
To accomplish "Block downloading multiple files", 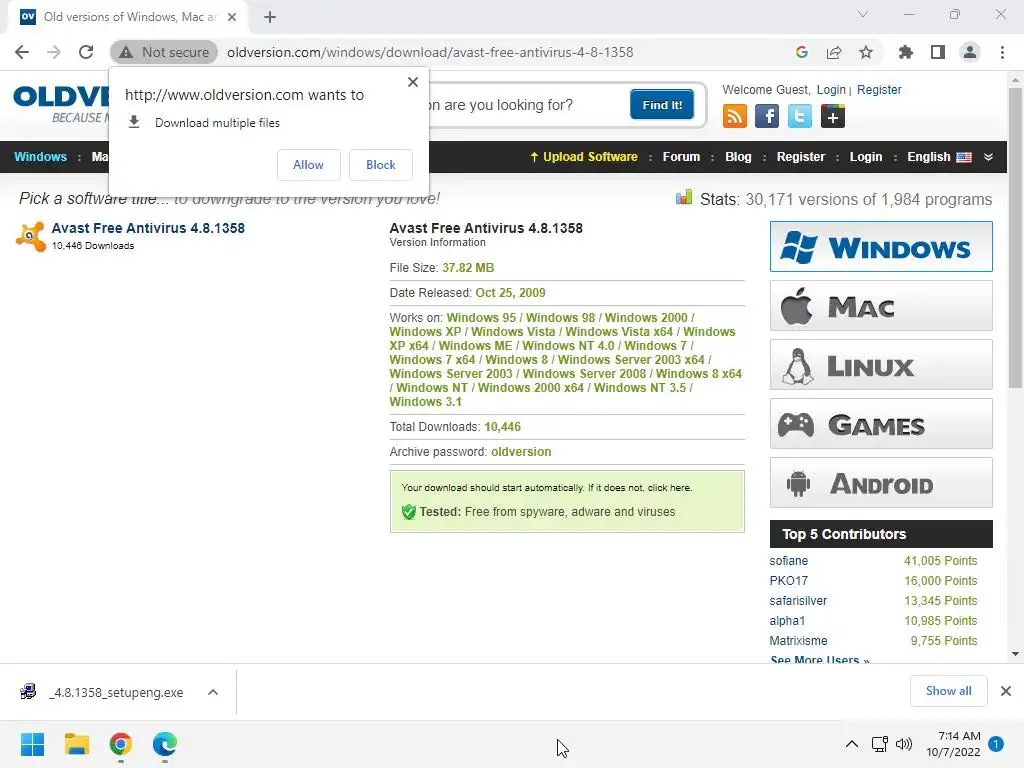I will (381, 165).
